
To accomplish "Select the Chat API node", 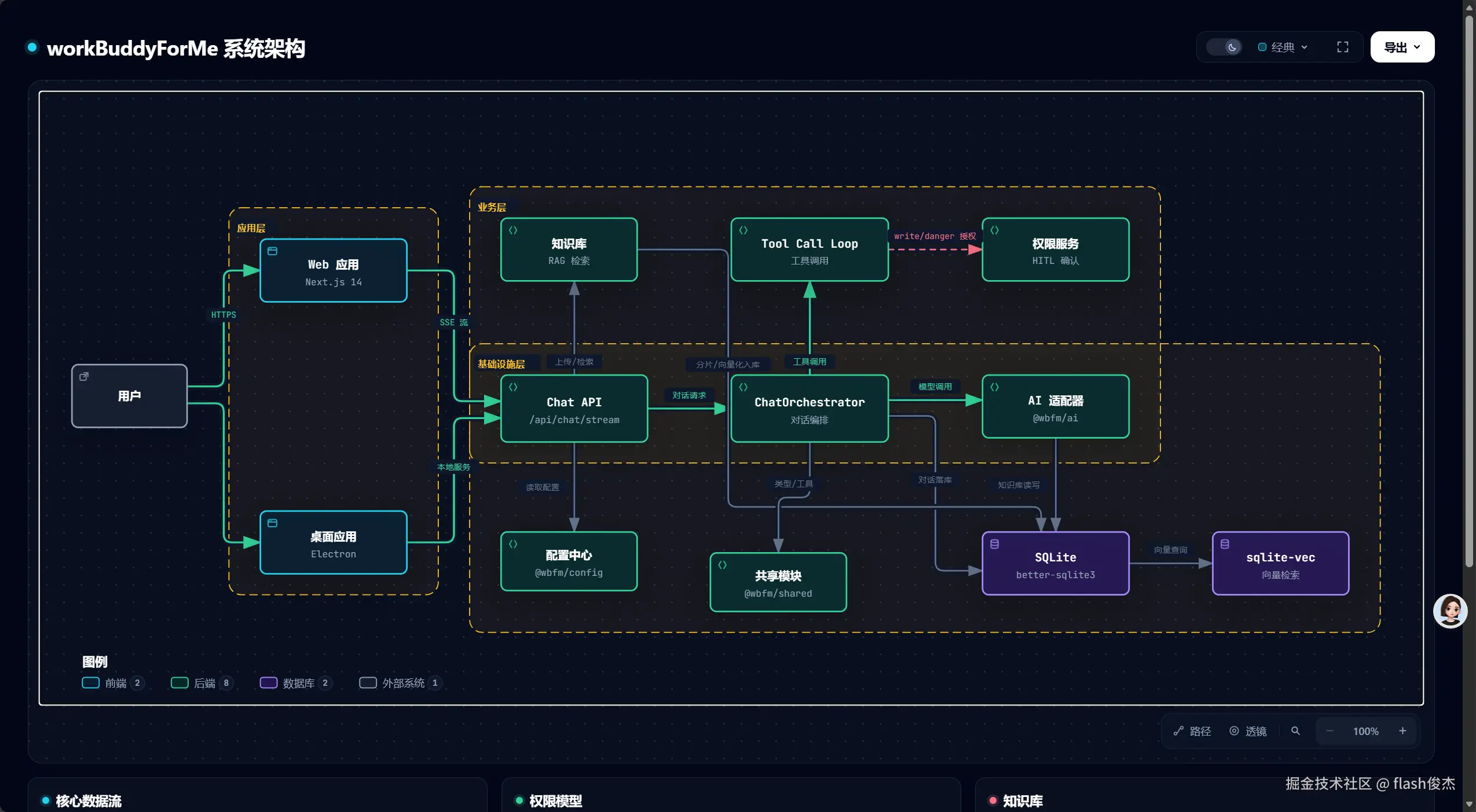I will 574,409.
